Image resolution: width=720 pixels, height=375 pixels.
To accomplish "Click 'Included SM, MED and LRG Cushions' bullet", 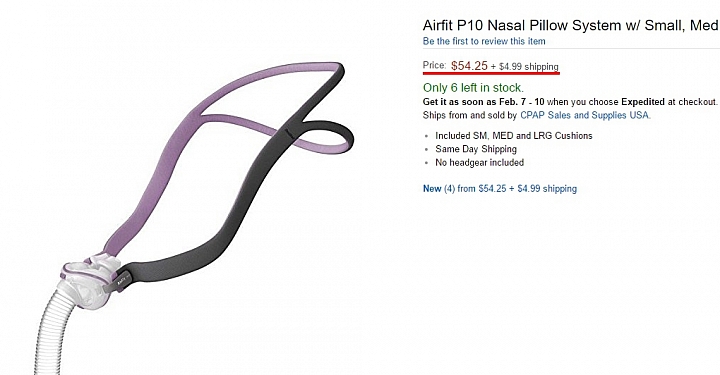I will (513, 136).
